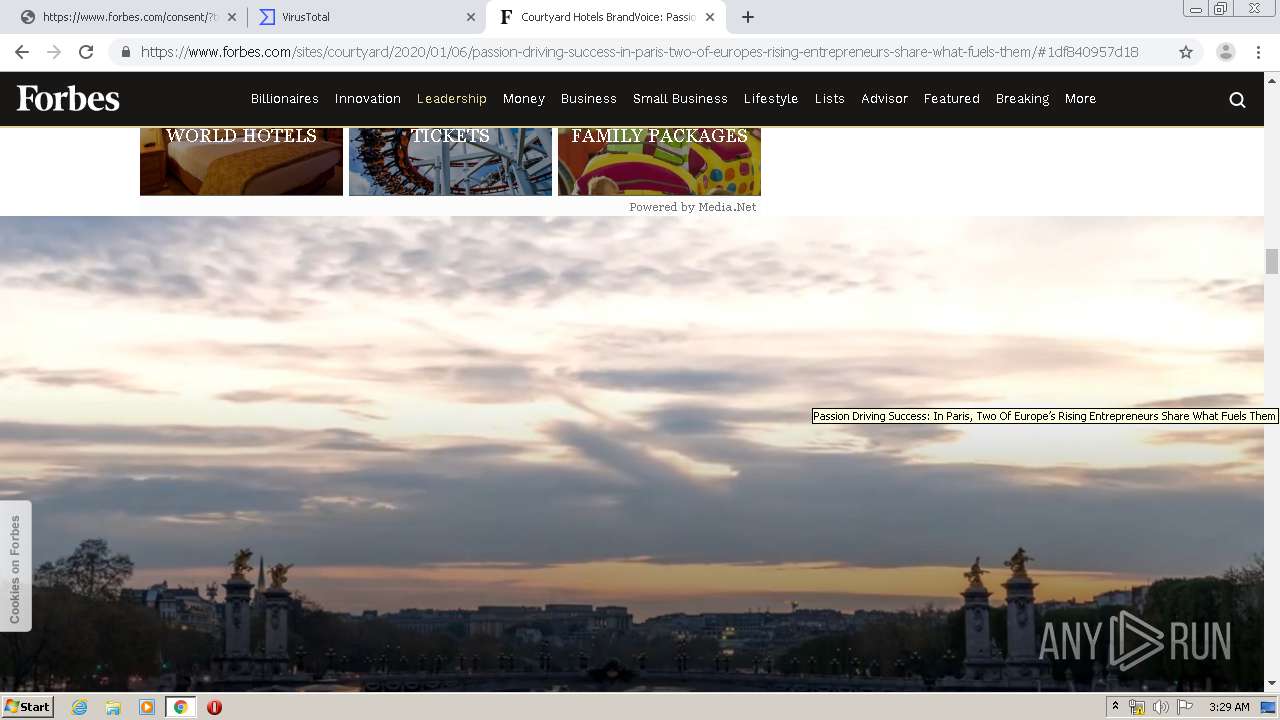This screenshot has width=1280, height=720.
Task: Open the Money menu
Action: click(524, 99)
